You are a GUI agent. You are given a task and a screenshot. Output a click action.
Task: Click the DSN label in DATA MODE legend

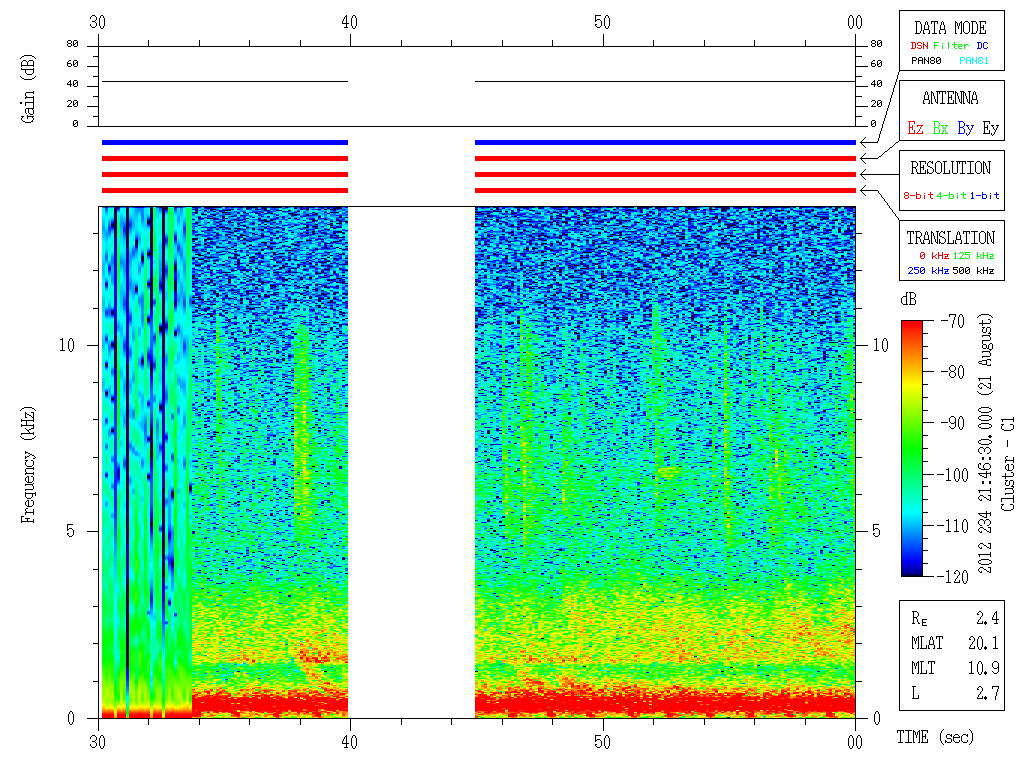pyautogui.click(x=919, y=45)
